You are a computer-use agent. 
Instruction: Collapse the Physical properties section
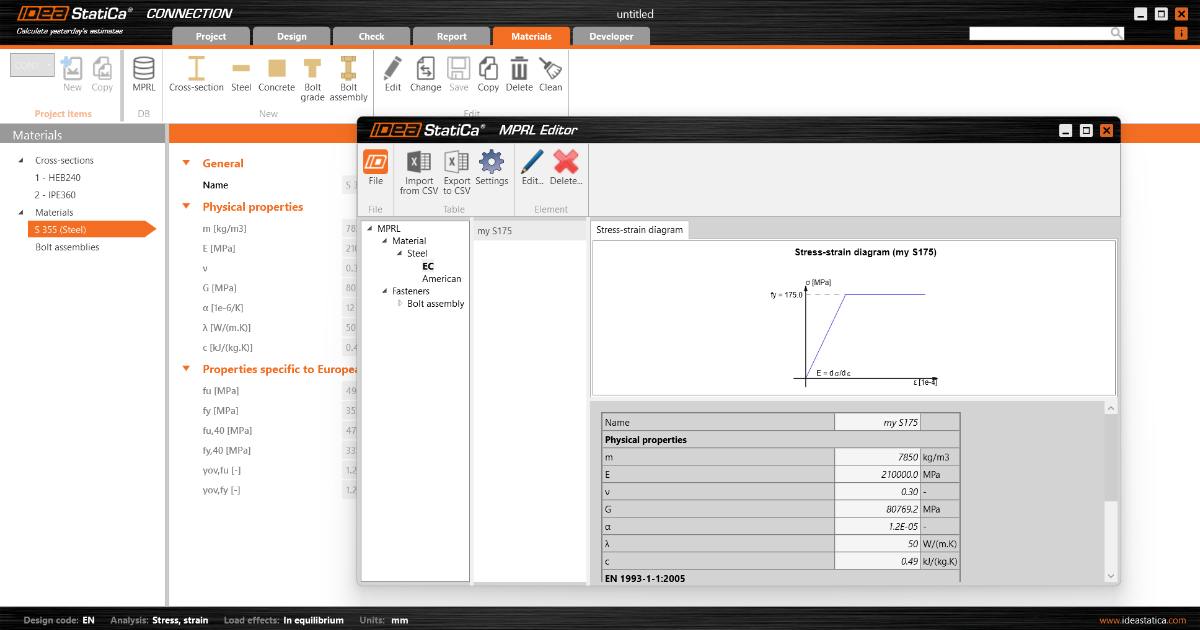tap(186, 206)
